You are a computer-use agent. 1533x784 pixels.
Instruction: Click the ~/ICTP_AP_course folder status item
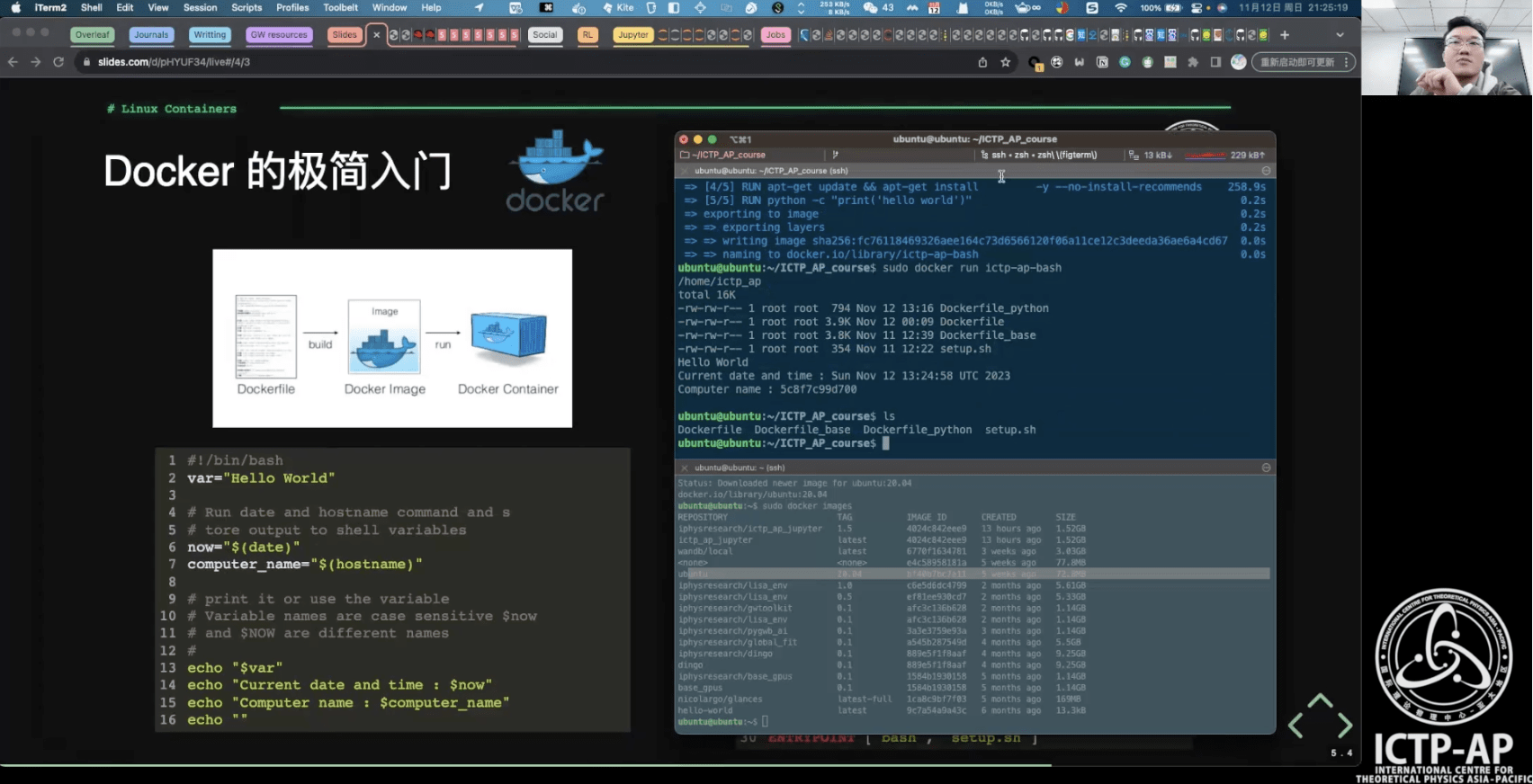point(722,155)
